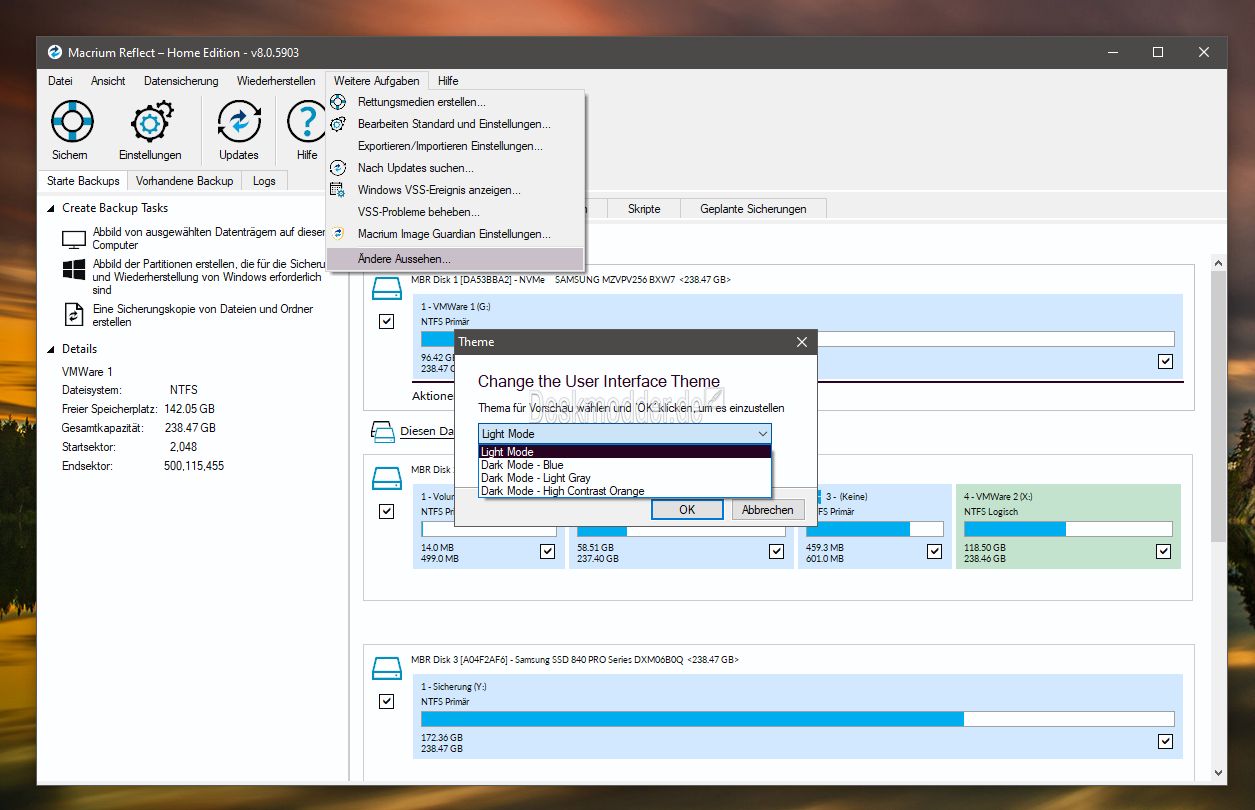Click the Updates refresh icon
Screen dimensions: 1255x810
238,122
